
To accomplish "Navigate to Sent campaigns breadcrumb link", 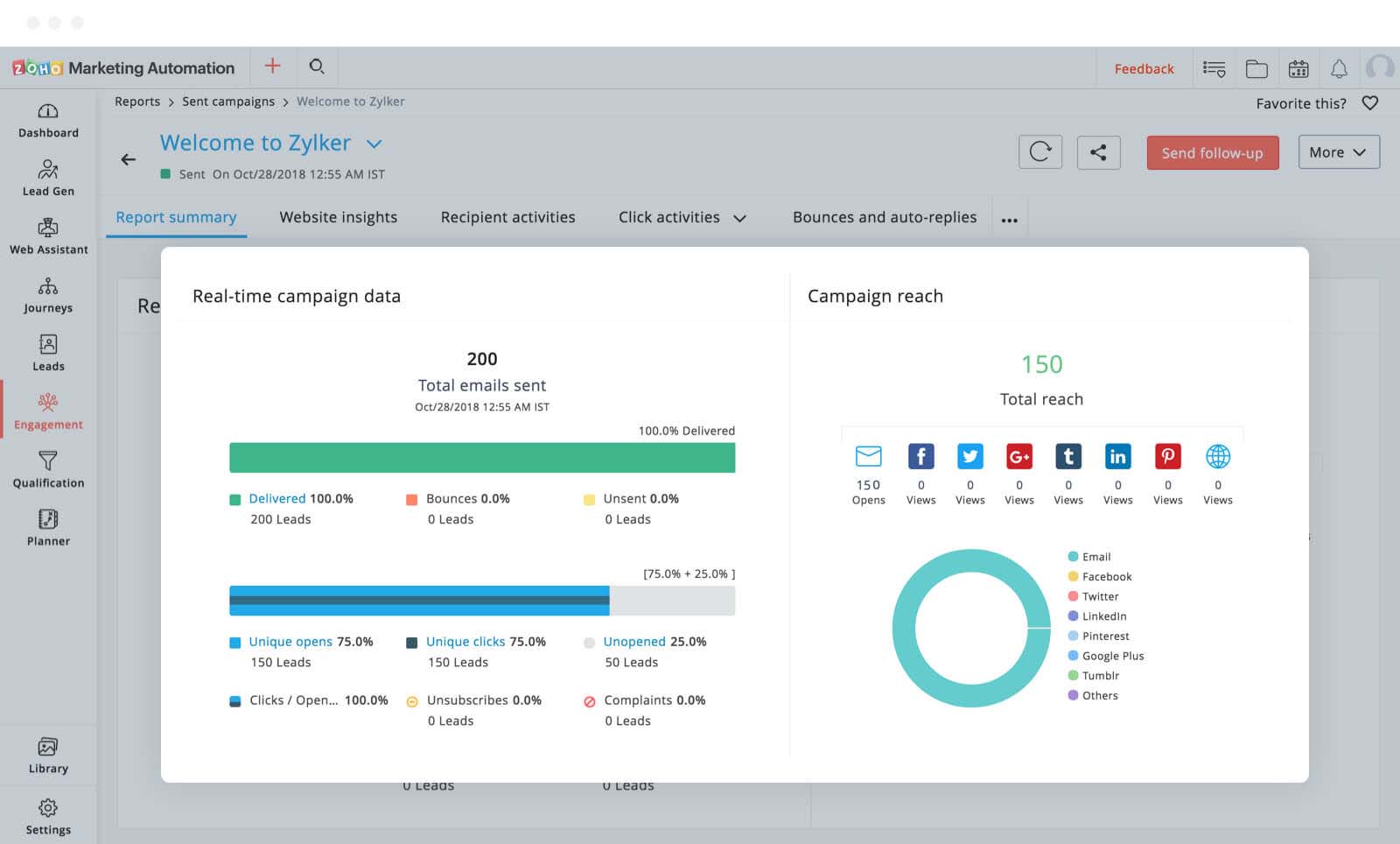I will 228,102.
